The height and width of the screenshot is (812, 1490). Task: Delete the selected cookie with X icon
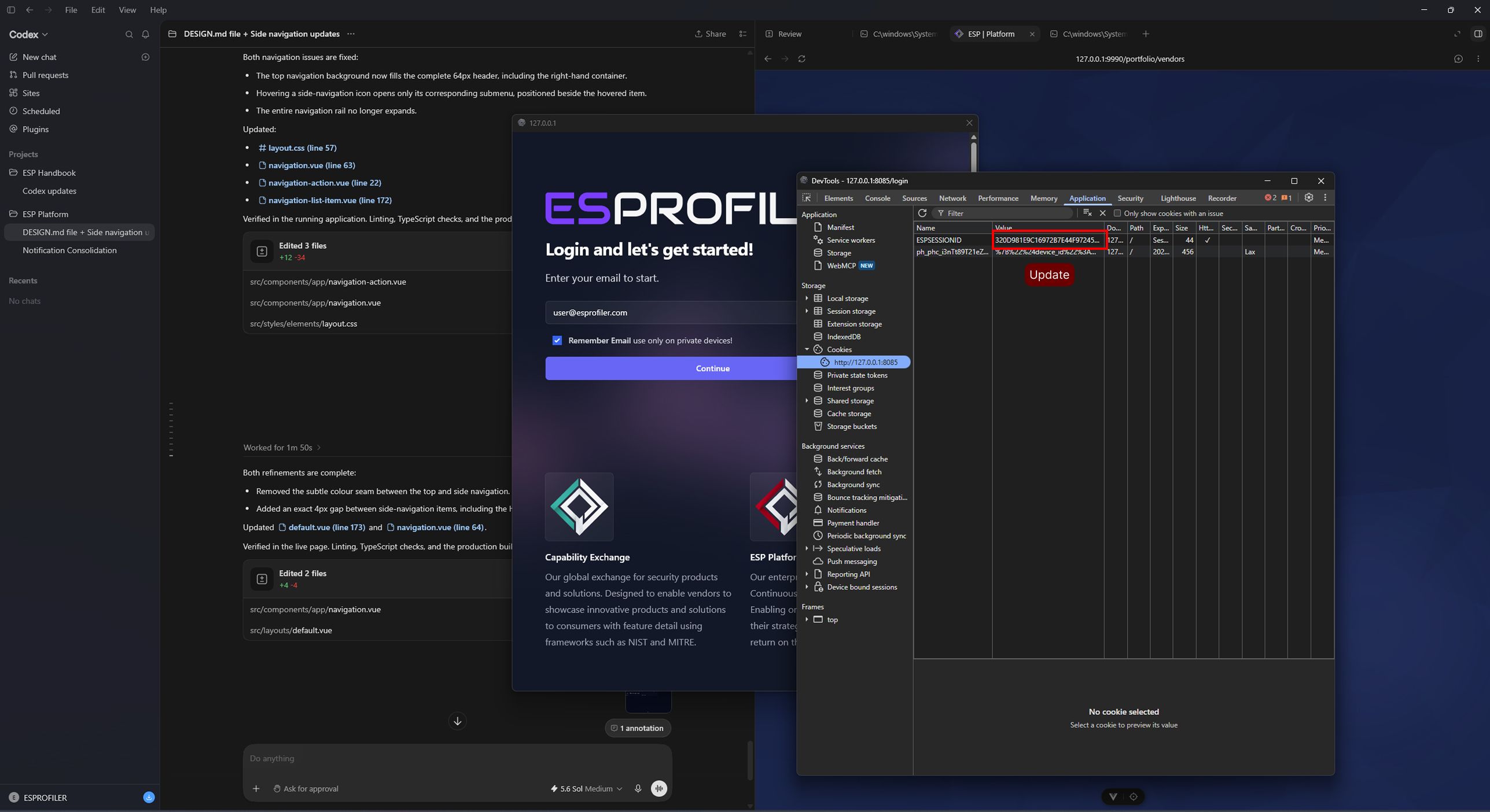point(1103,213)
